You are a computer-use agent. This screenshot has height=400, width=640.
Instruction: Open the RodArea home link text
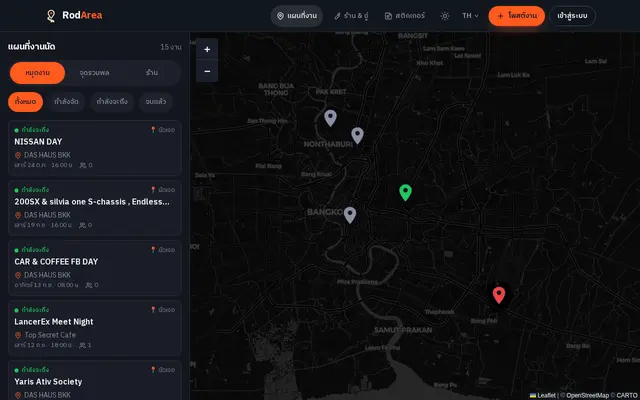click(82, 16)
